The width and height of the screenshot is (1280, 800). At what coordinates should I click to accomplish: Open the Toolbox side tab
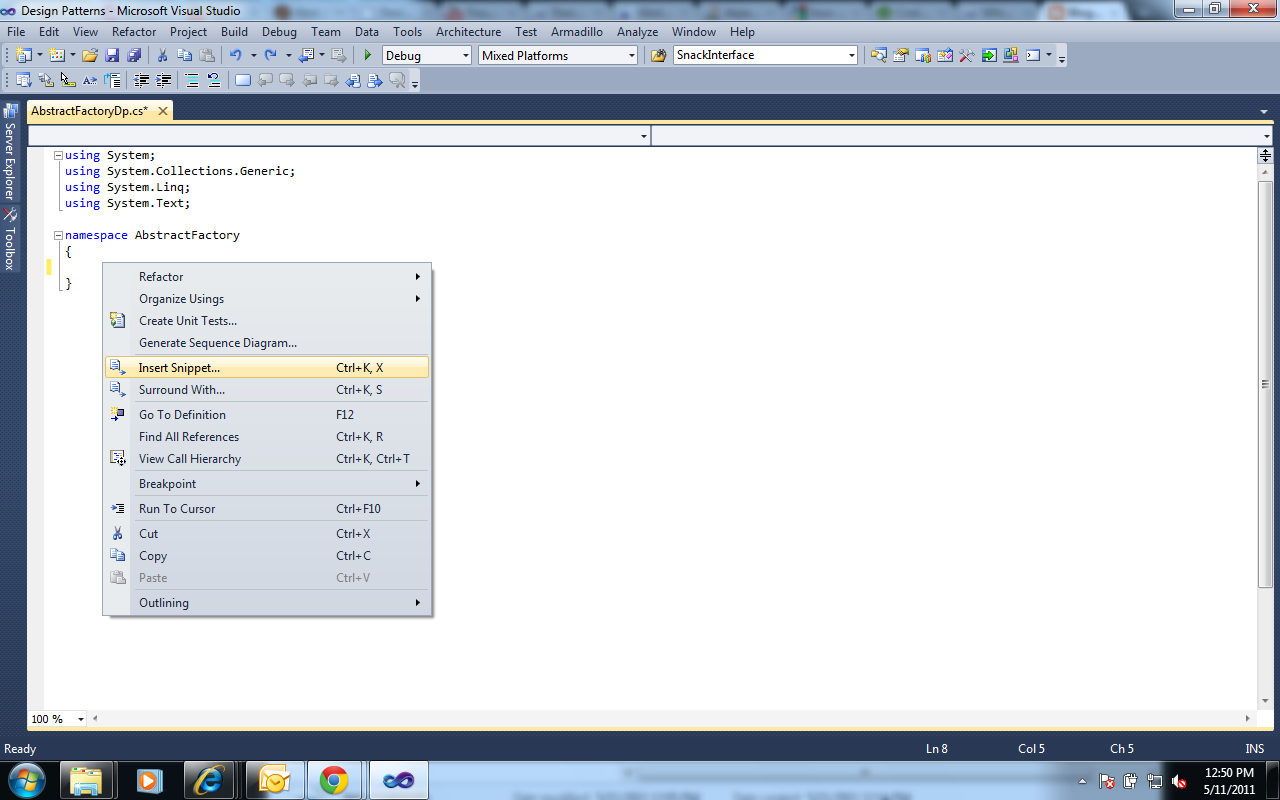pyautogui.click(x=10, y=239)
